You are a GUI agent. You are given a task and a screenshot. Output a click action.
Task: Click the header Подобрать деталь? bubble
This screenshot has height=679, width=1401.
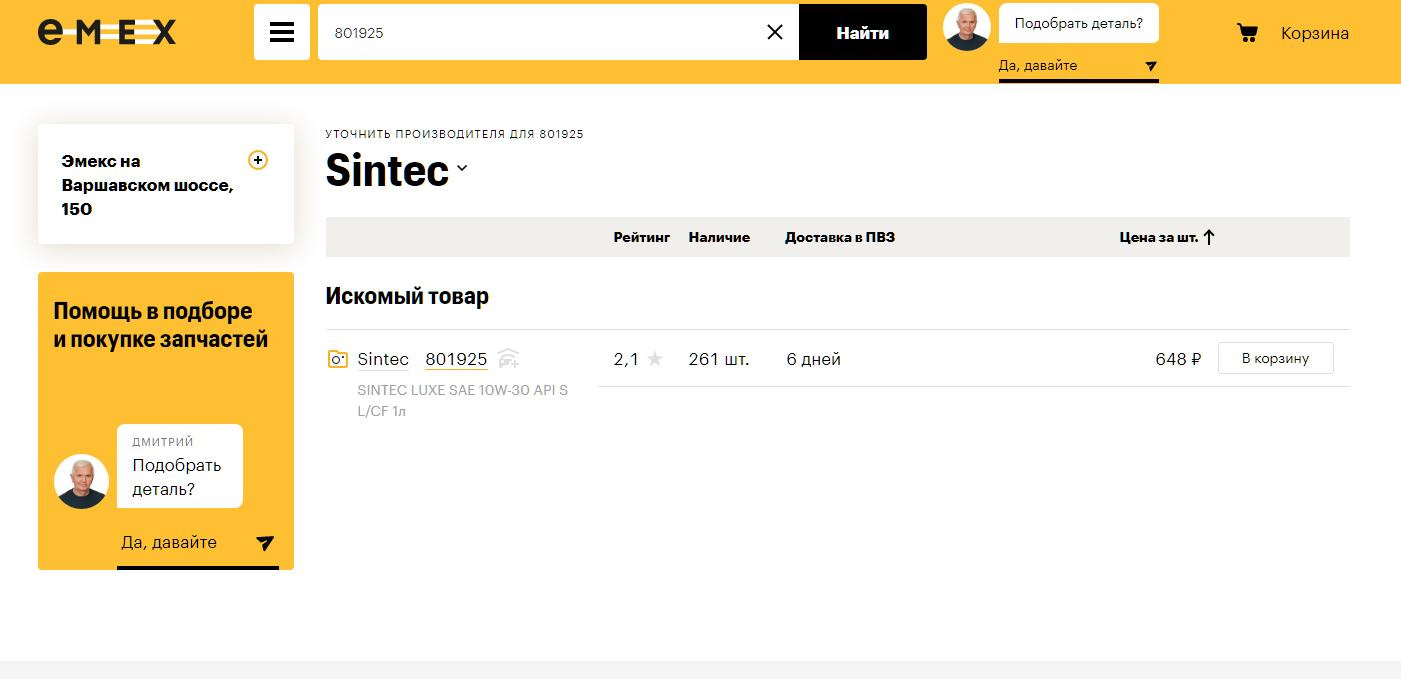(1079, 23)
